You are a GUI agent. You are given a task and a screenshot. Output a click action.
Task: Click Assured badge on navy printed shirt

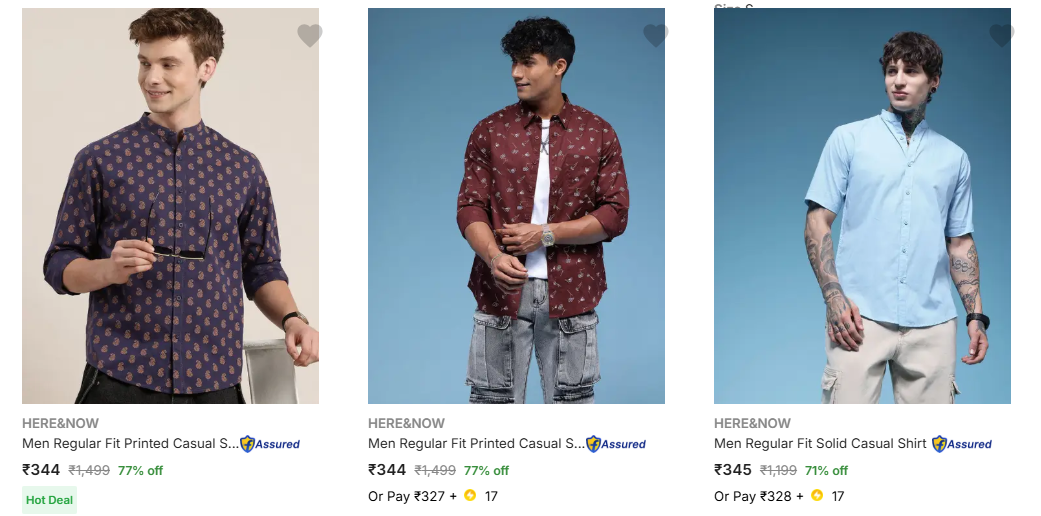pyautogui.click(x=270, y=444)
